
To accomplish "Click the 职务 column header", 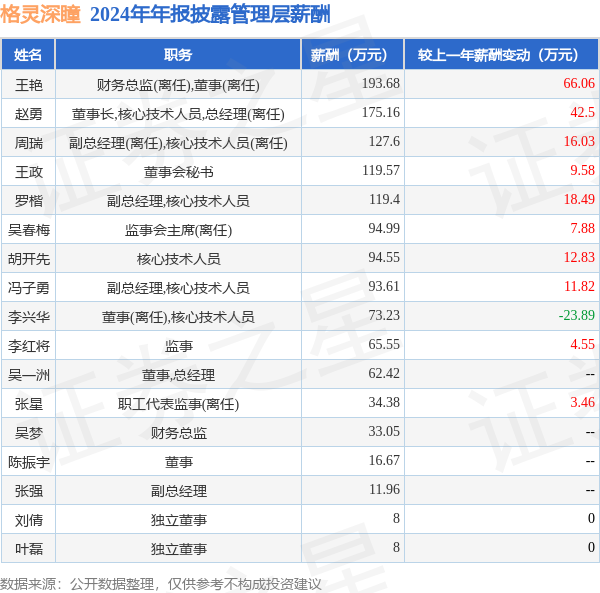I will [178, 55].
